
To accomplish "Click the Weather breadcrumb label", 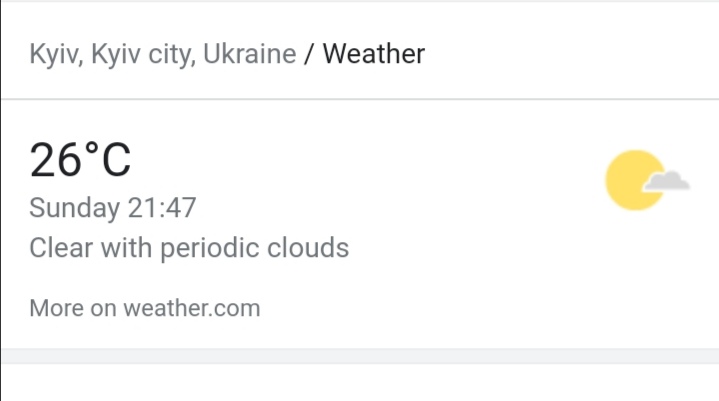I will (373, 54).
